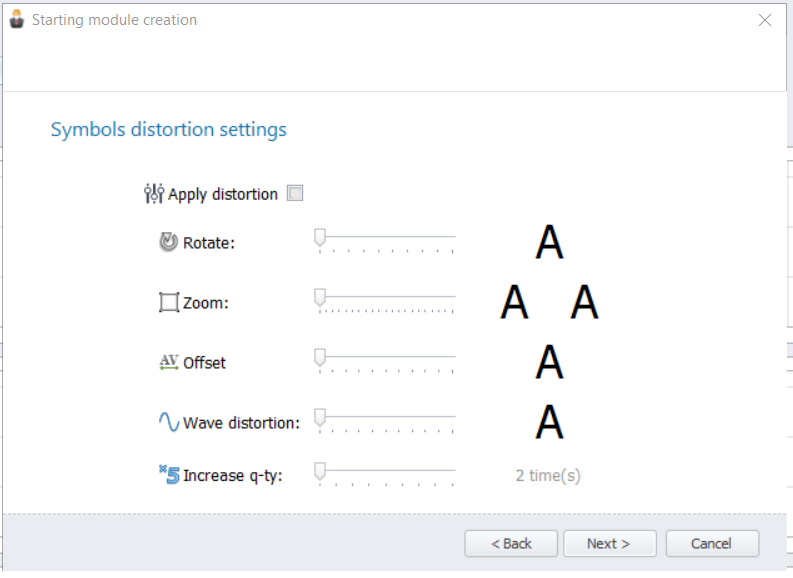Enable the Apply distortion checkbox
The height and width of the screenshot is (578, 793).
click(x=295, y=193)
